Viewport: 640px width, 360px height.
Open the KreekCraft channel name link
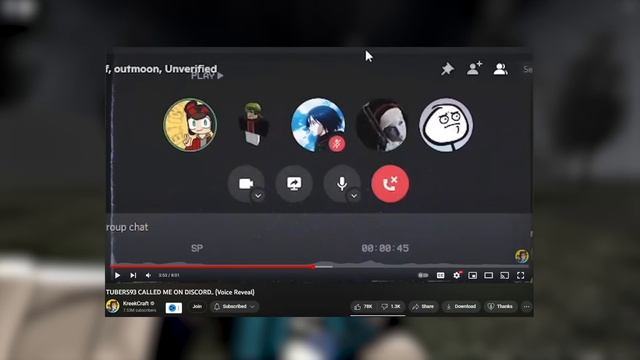point(136,303)
